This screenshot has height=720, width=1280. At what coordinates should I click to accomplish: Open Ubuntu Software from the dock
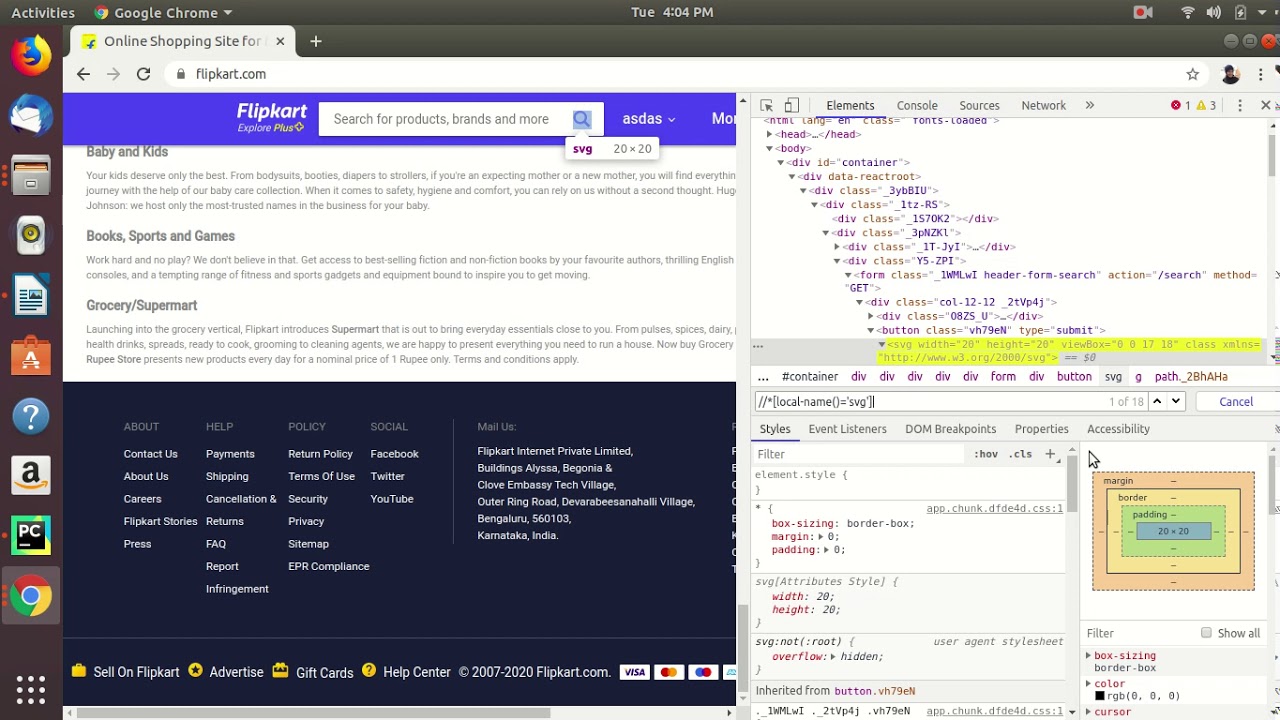tap(31, 355)
